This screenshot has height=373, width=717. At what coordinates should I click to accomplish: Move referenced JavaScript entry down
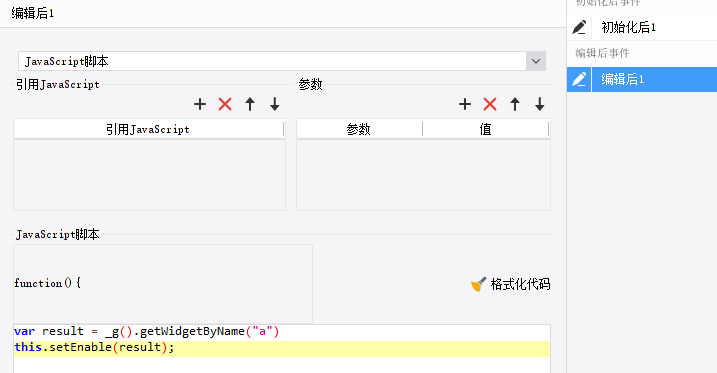tap(274, 104)
